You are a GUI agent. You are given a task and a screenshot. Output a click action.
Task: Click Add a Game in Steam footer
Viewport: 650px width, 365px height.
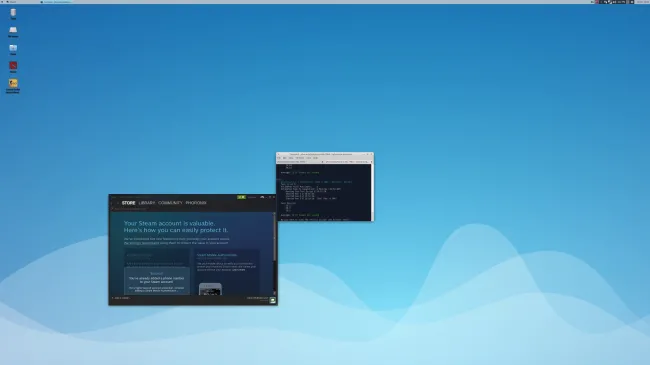121,298
